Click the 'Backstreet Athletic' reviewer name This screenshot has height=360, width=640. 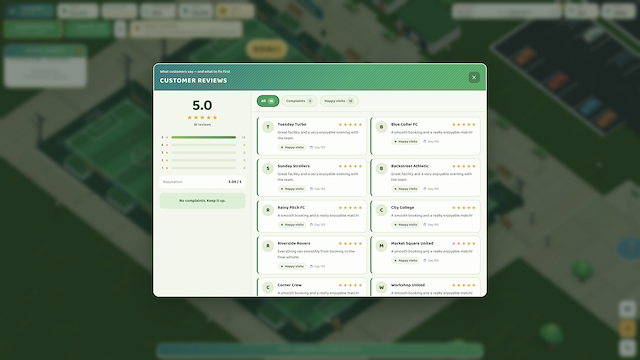(410, 166)
